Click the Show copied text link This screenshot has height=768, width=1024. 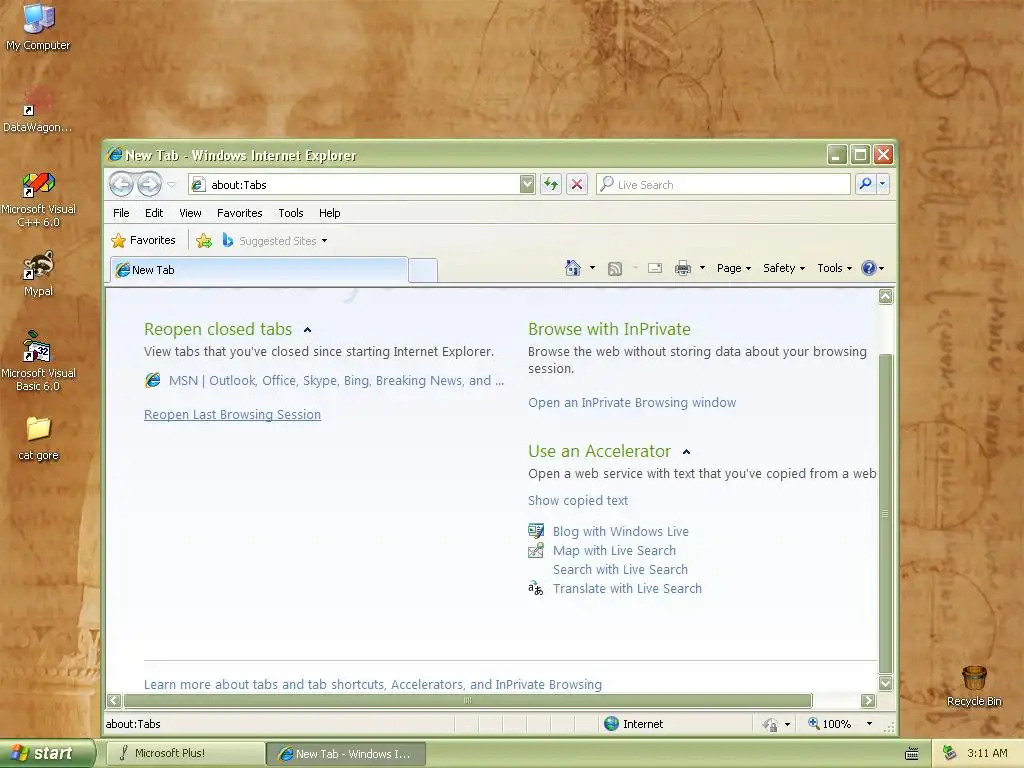tap(578, 501)
